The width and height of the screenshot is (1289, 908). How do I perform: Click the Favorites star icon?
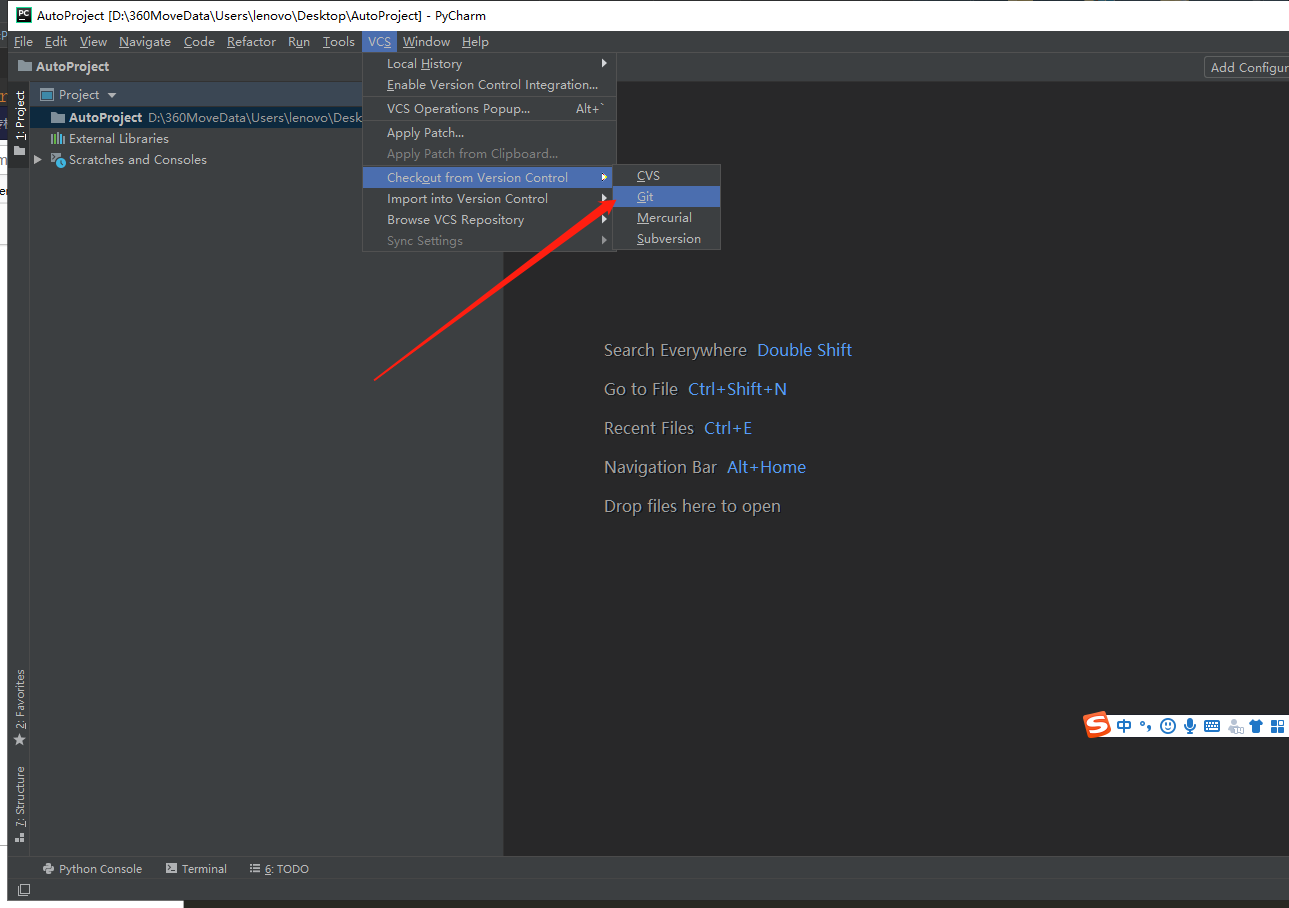click(x=20, y=740)
